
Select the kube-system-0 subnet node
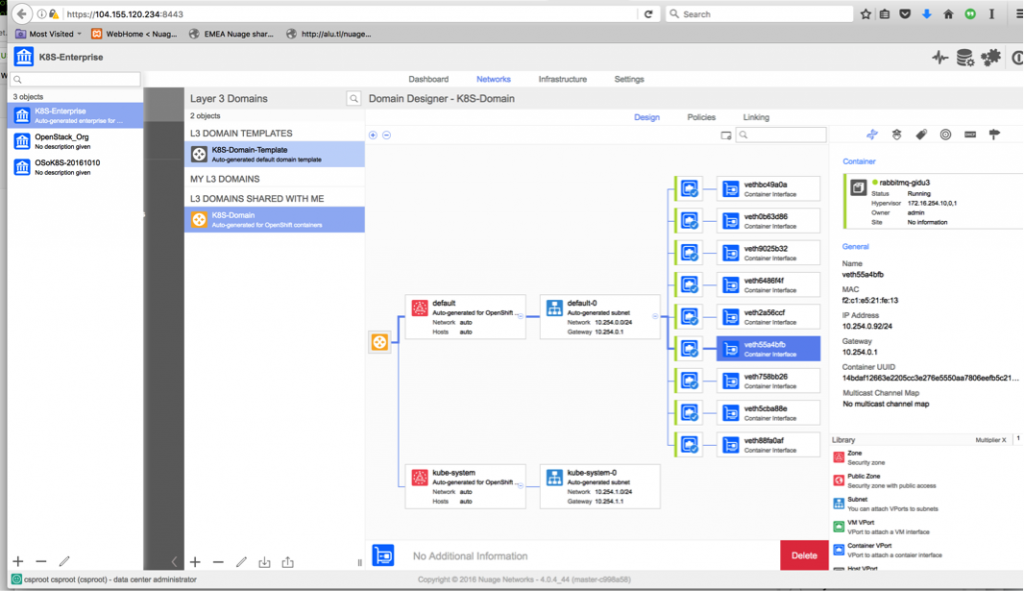pyautogui.click(x=600, y=487)
